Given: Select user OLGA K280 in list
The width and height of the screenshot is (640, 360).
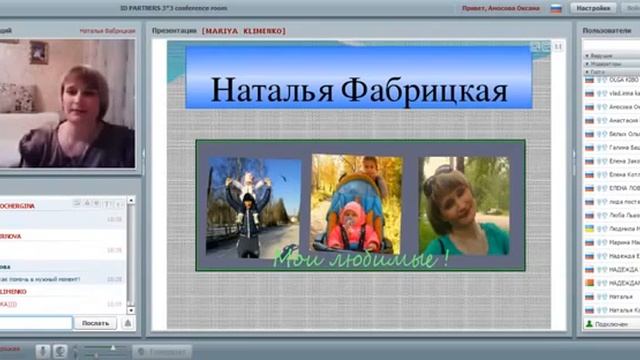Looking at the screenshot, I should point(612,80).
